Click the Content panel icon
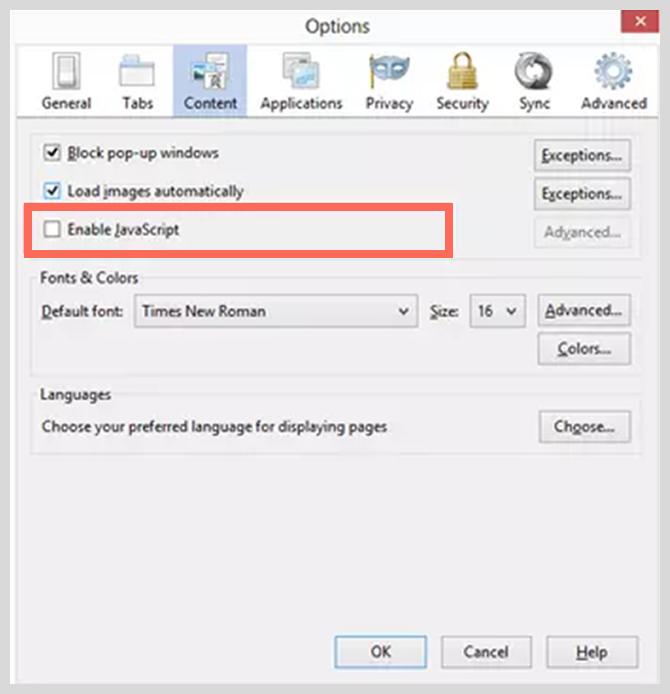This screenshot has height=694, width=670. point(210,71)
